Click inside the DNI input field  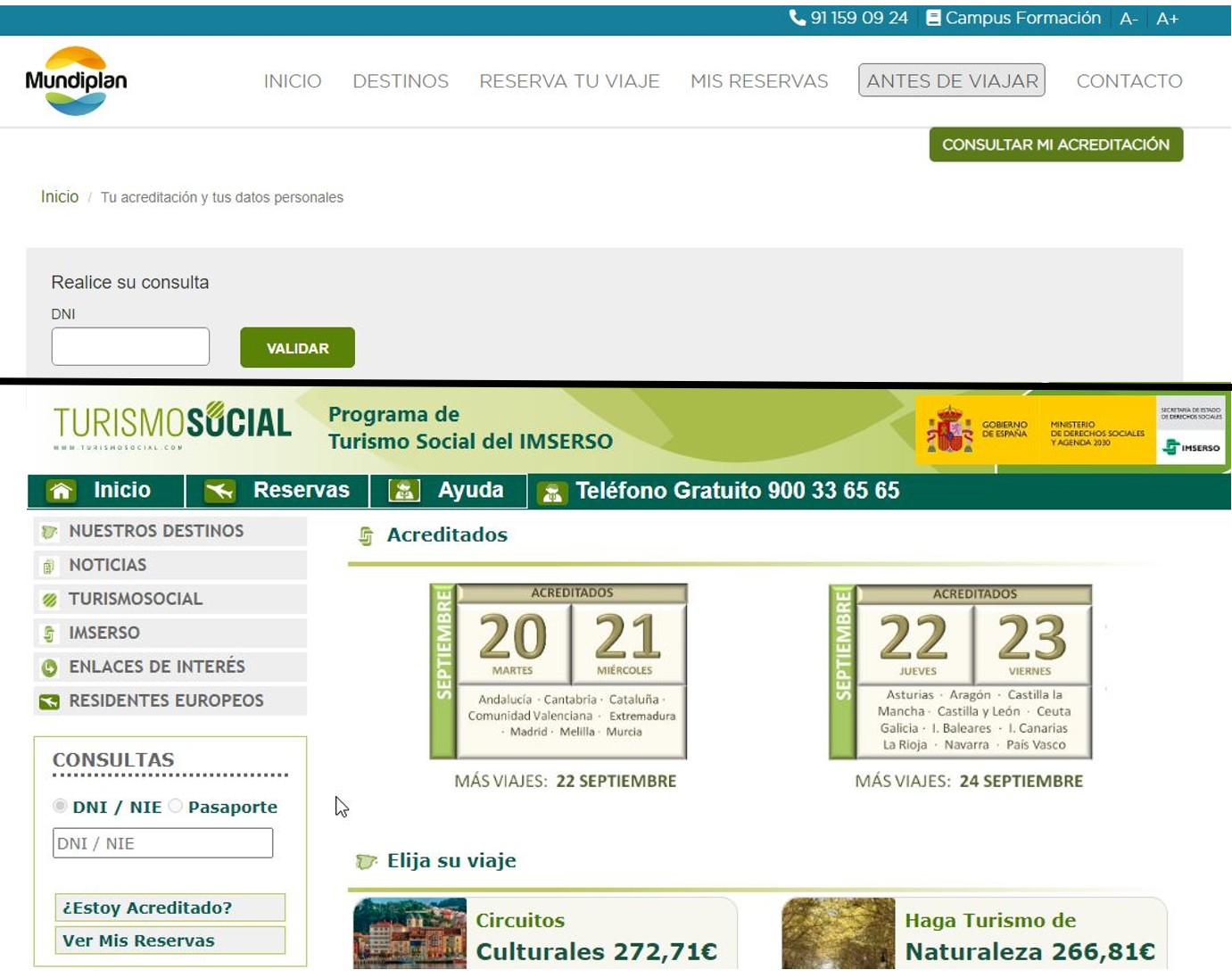129,346
